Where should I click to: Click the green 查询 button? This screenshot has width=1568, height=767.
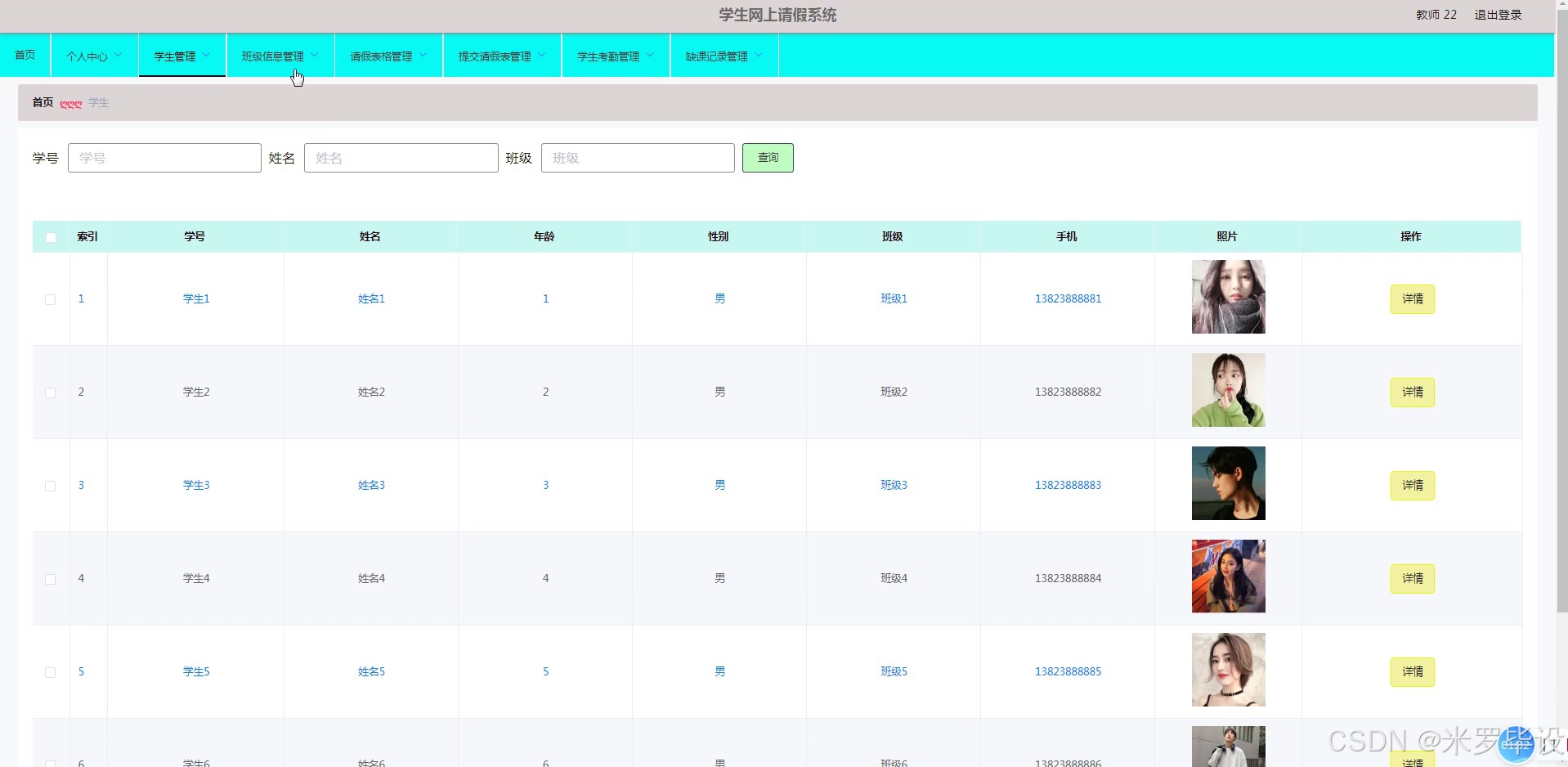(x=768, y=158)
